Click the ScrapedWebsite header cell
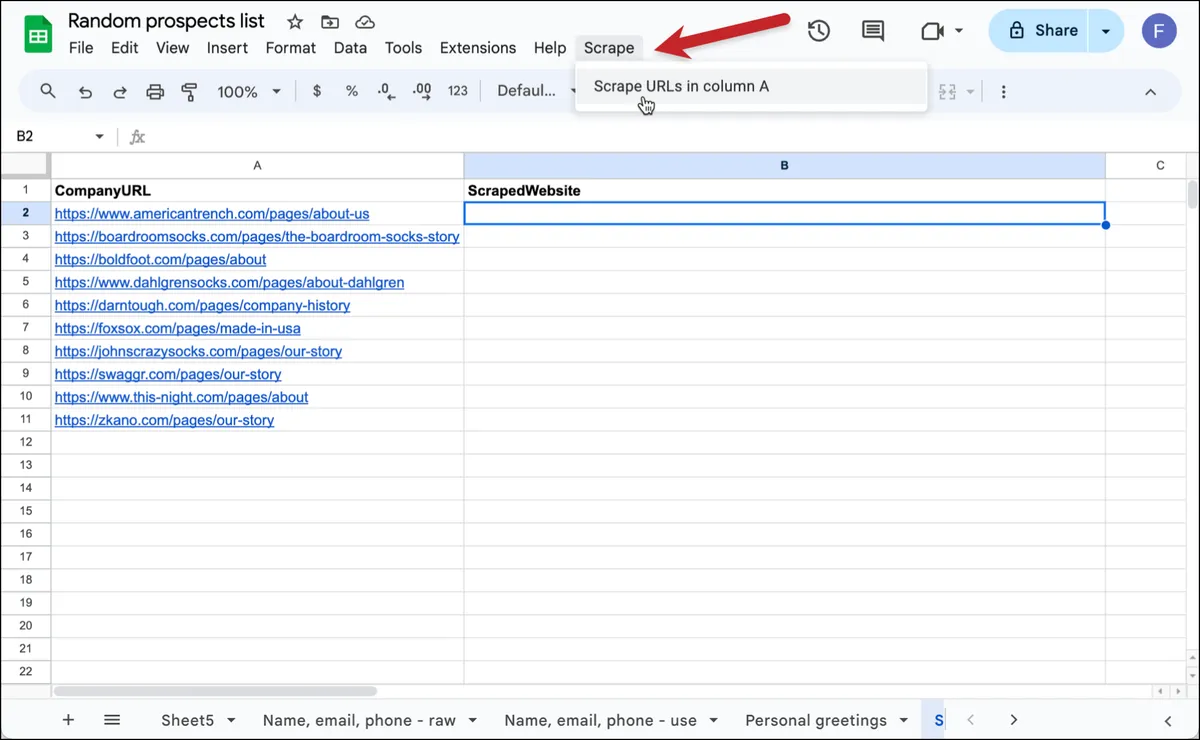 pyautogui.click(x=785, y=191)
